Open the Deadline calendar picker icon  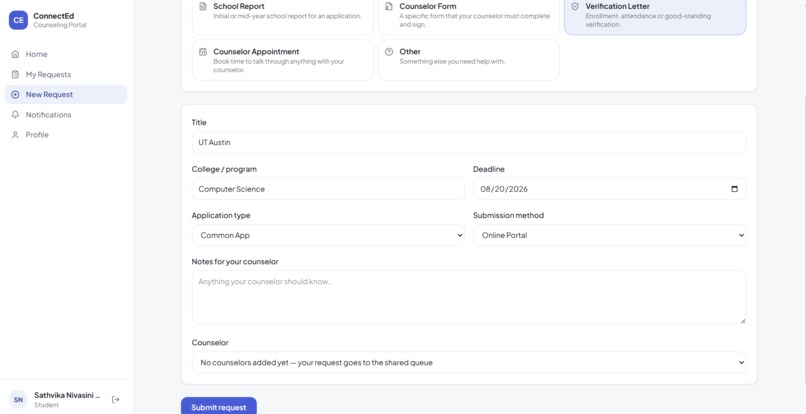point(735,189)
